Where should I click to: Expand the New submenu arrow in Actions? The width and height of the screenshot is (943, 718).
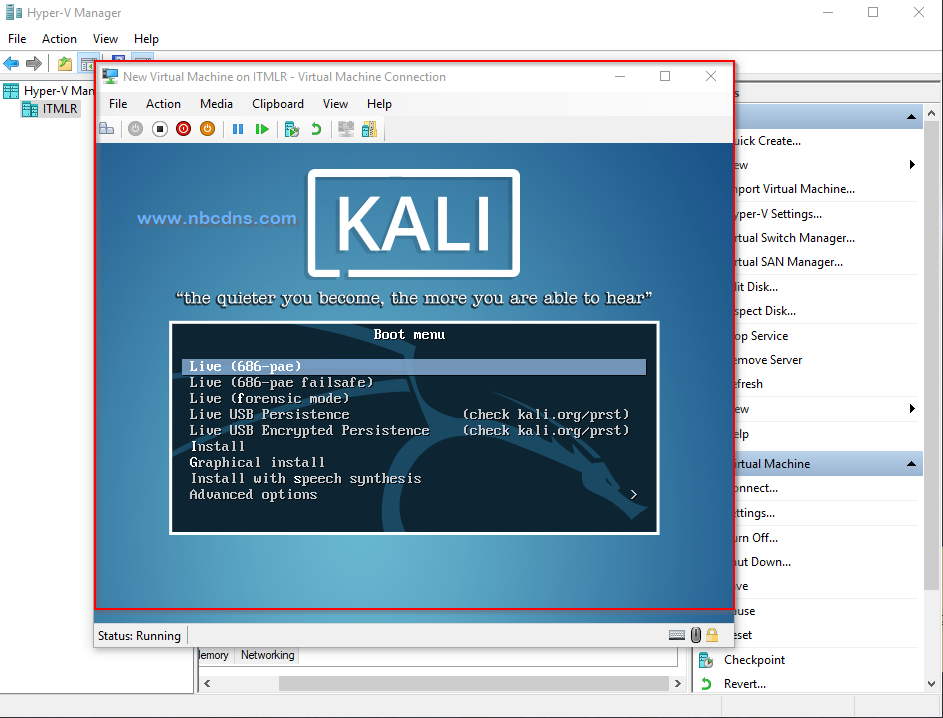point(912,165)
